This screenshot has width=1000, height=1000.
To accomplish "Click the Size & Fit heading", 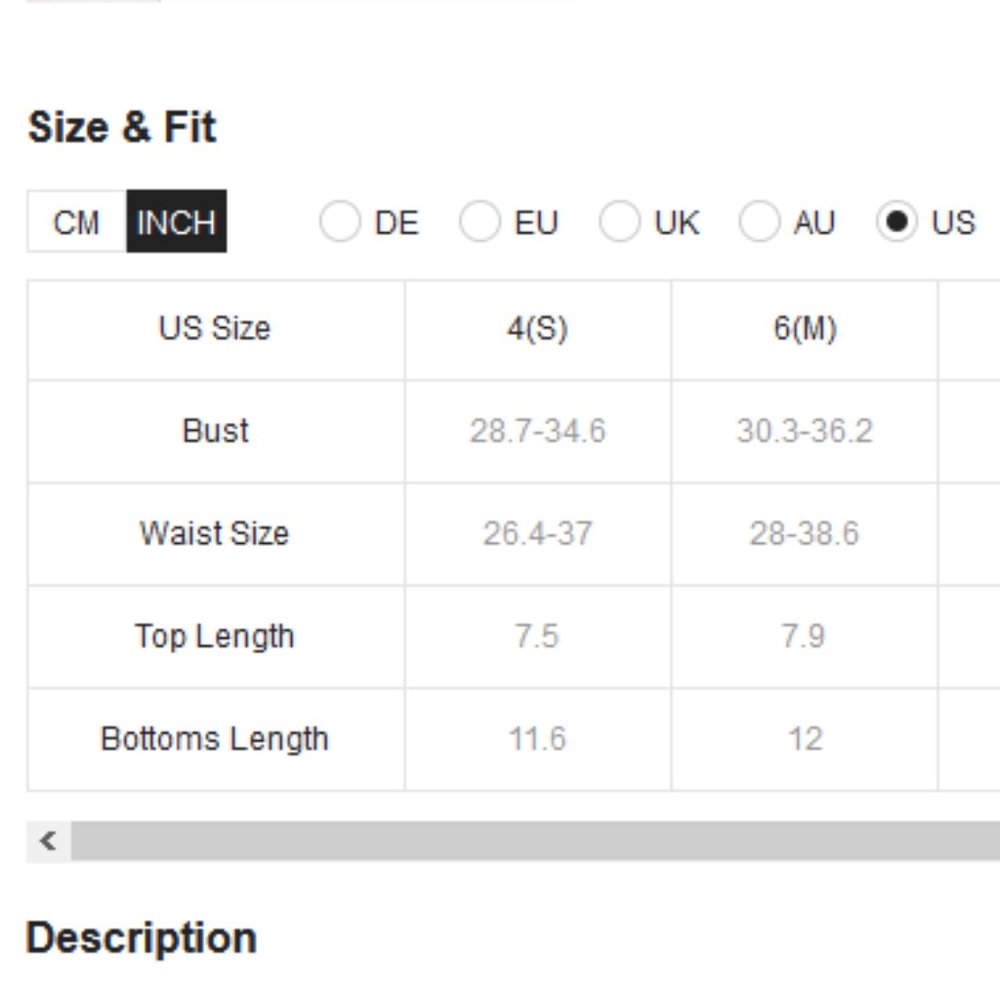I will [122, 128].
